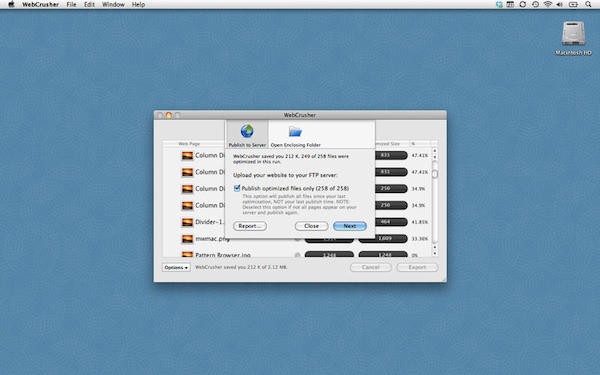The image size is (600, 375).
Task: Click the calendar menu bar icon
Action: [510, 4]
